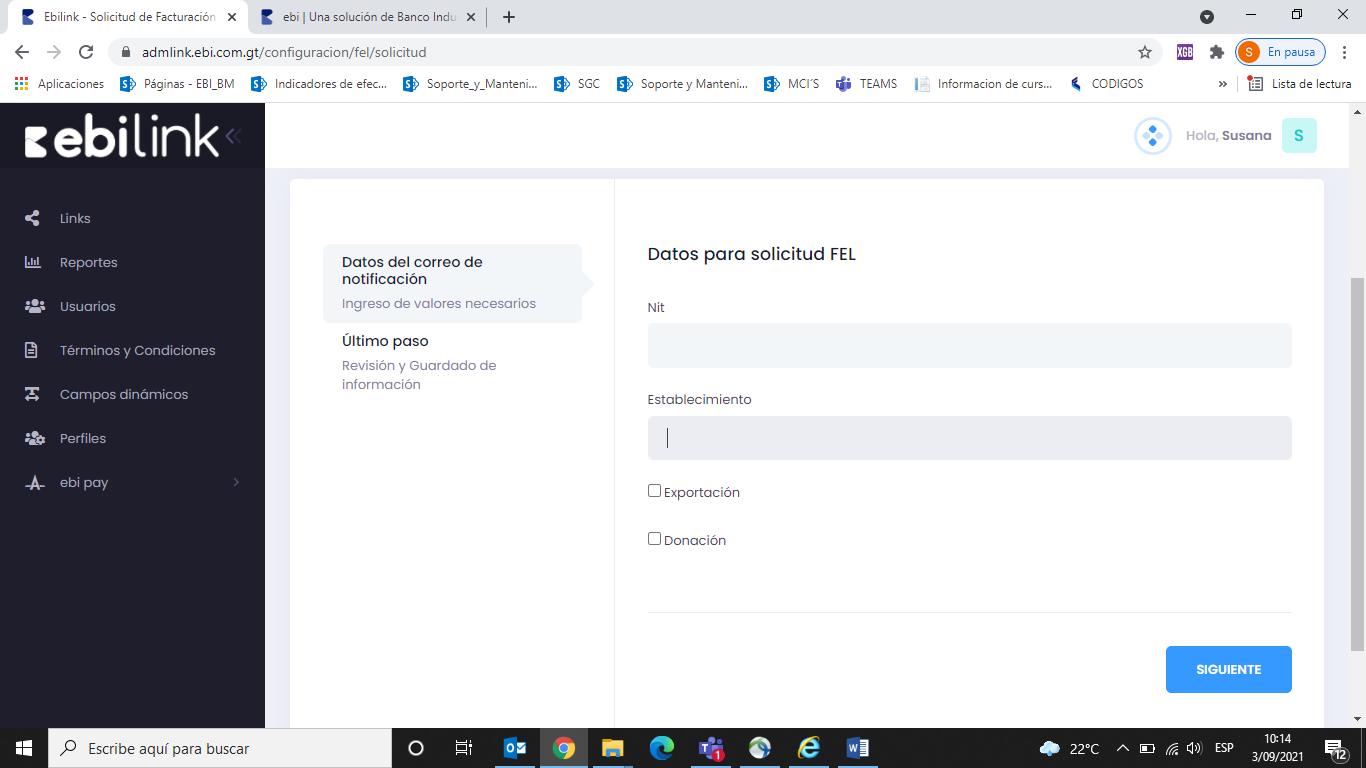
Task: Open Microsoft Teams from the taskbar
Action: (x=711, y=748)
